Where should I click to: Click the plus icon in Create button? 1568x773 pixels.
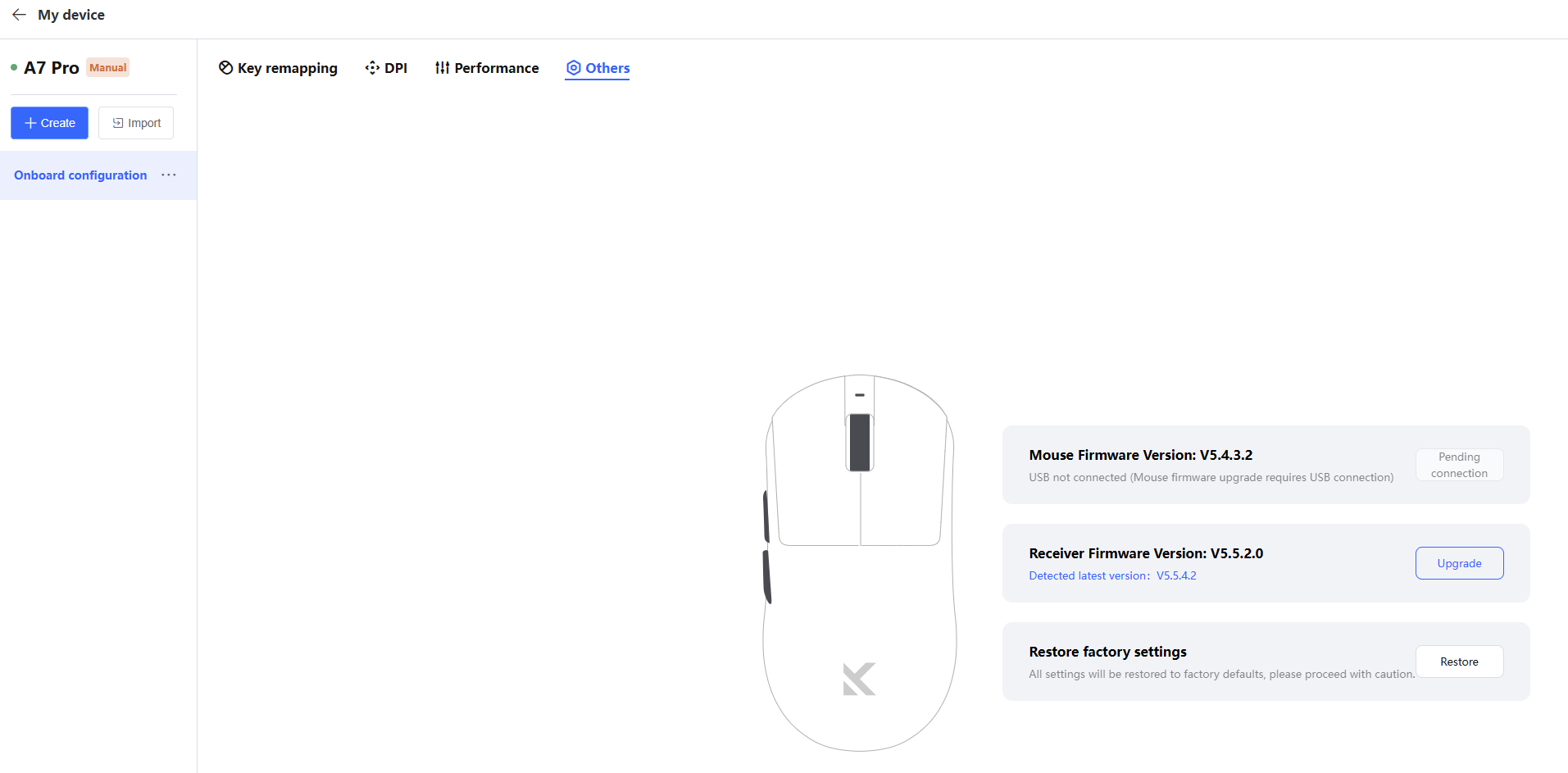(30, 123)
